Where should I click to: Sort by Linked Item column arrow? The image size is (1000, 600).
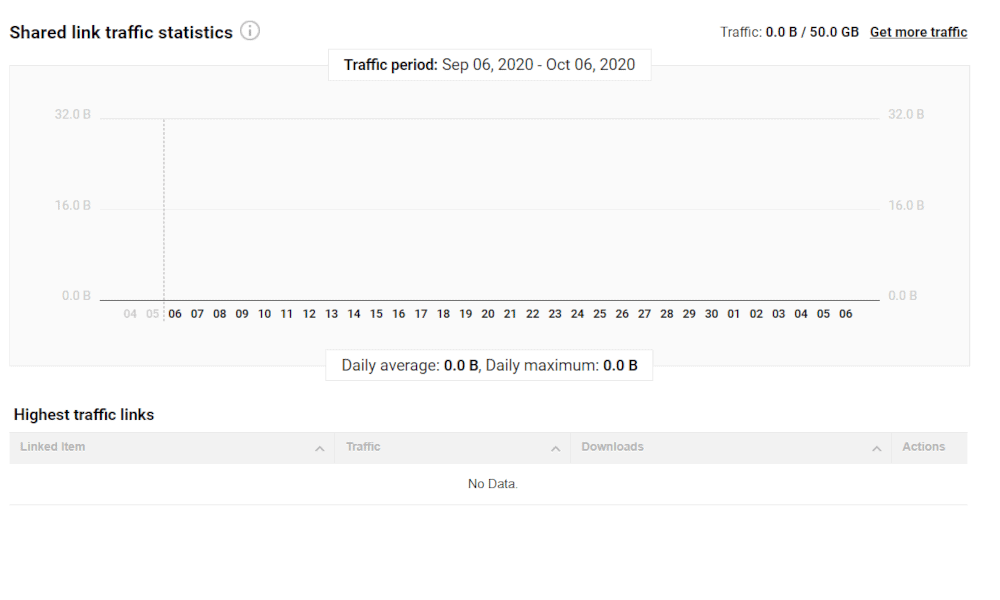pyautogui.click(x=320, y=449)
